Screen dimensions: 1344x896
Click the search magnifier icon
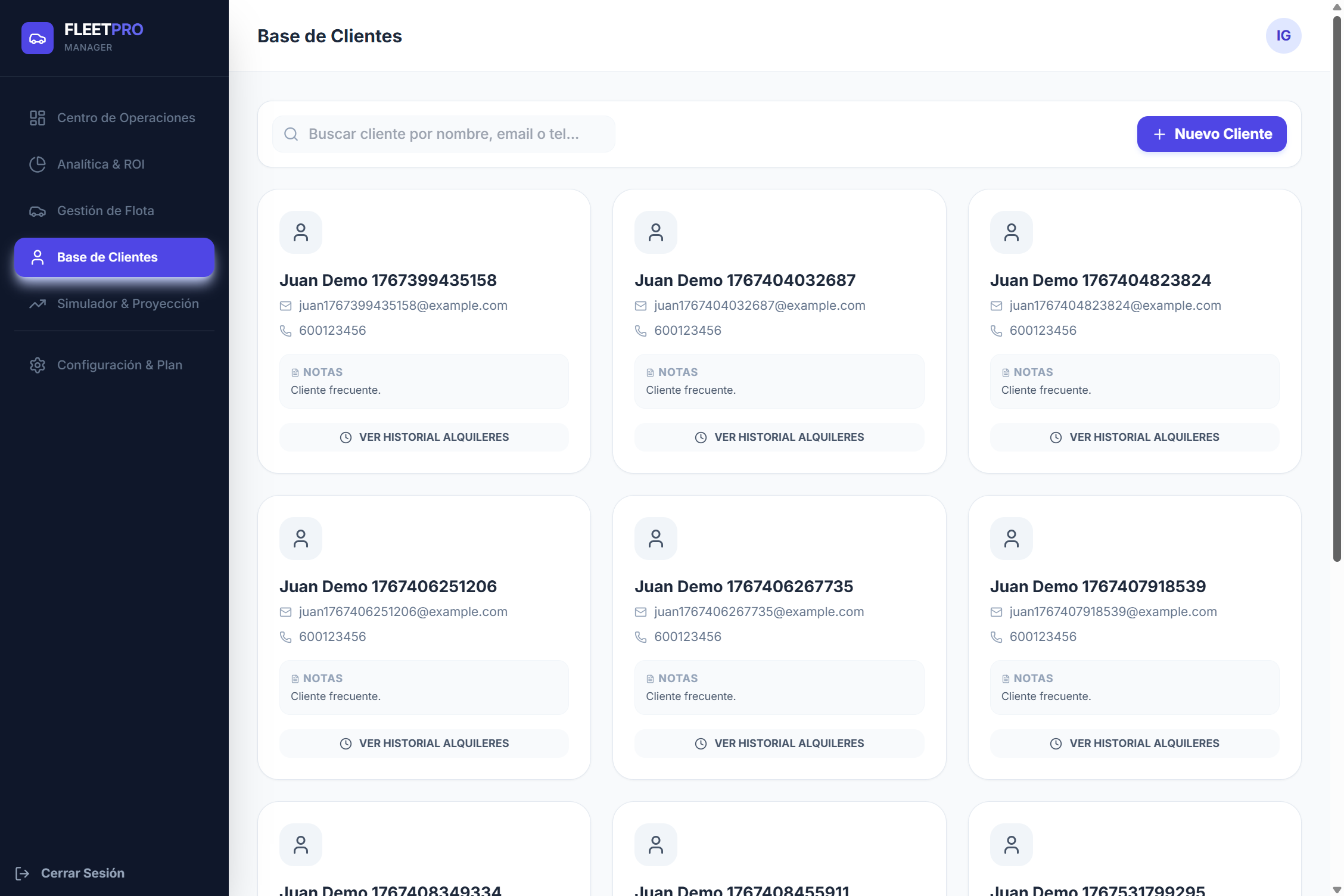pyautogui.click(x=291, y=133)
